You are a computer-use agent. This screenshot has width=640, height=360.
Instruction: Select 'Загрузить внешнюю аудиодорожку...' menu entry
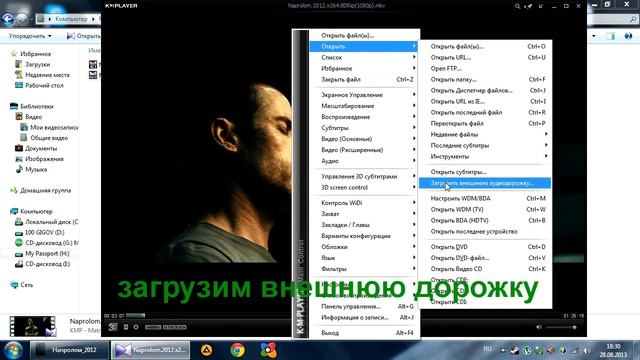[485, 183]
